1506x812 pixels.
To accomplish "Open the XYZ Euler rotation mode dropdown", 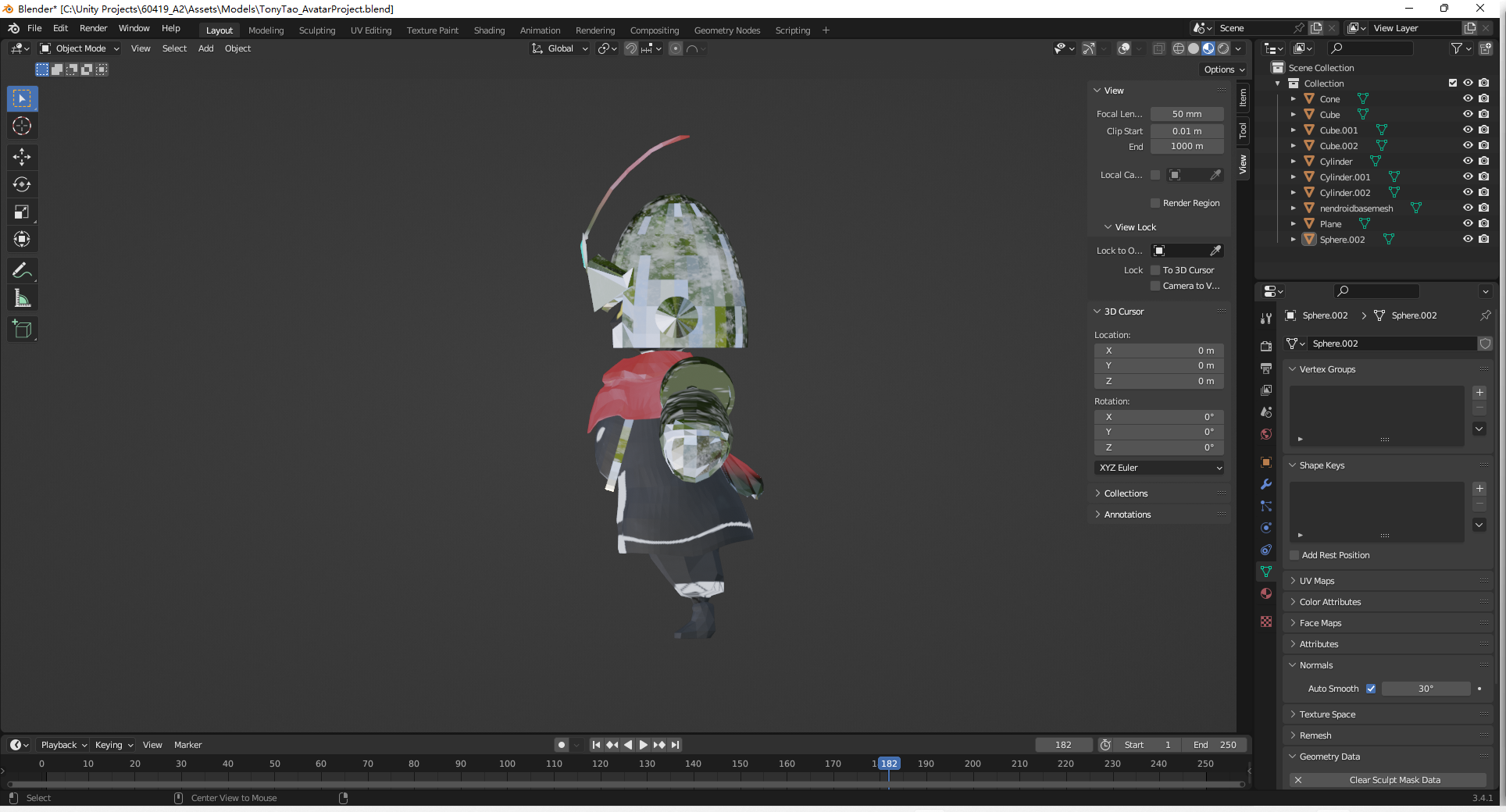I will click(1159, 468).
